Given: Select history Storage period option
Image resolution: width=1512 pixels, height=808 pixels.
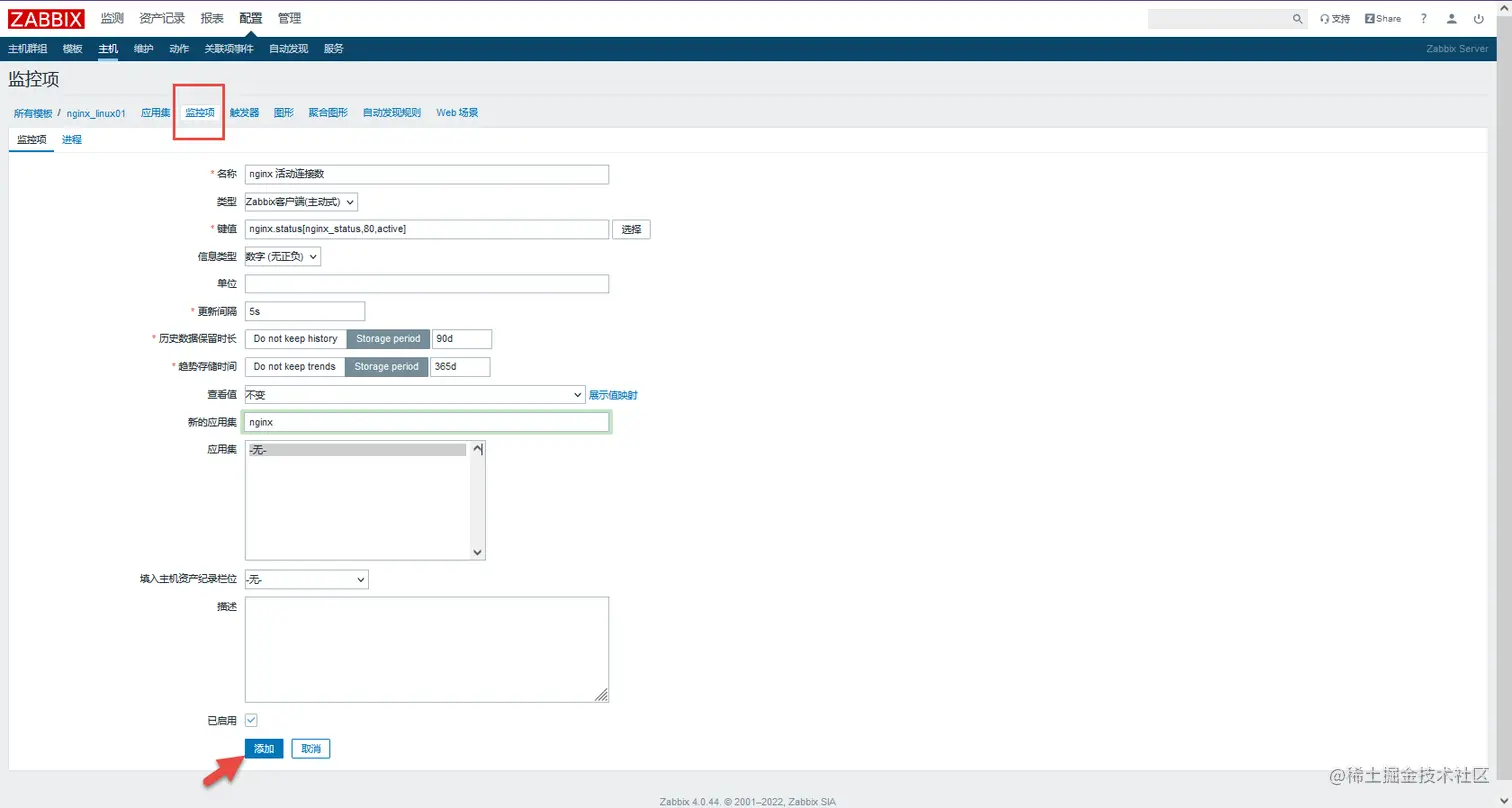Looking at the screenshot, I should pyautogui.click(x=388, y=339).
